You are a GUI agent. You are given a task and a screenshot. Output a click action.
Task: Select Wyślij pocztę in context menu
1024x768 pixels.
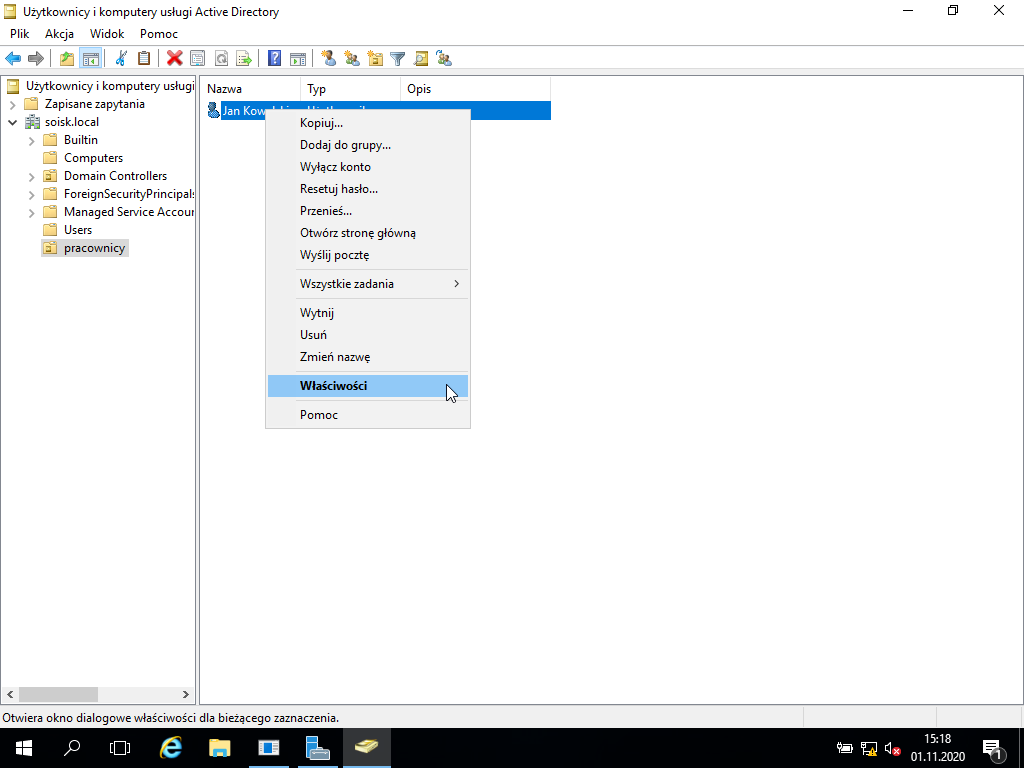coord(368,255)
